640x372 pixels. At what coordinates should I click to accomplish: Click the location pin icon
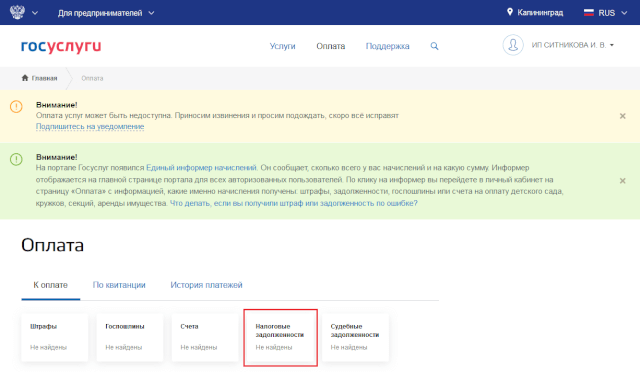click(x=510, y=12)
